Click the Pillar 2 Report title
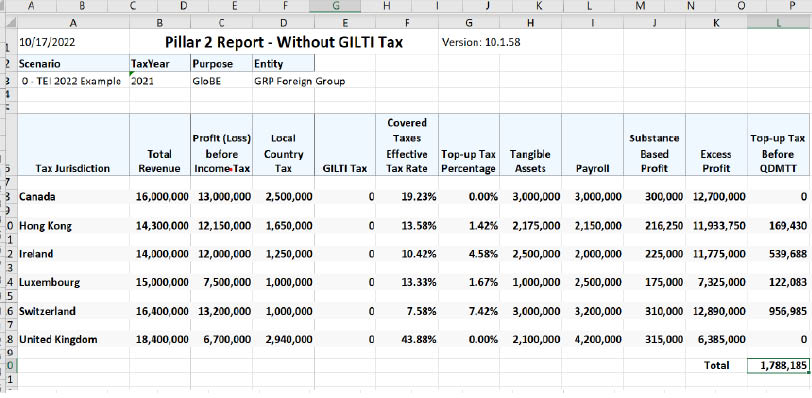The image size is (812, 398). (x=283, y=42)
